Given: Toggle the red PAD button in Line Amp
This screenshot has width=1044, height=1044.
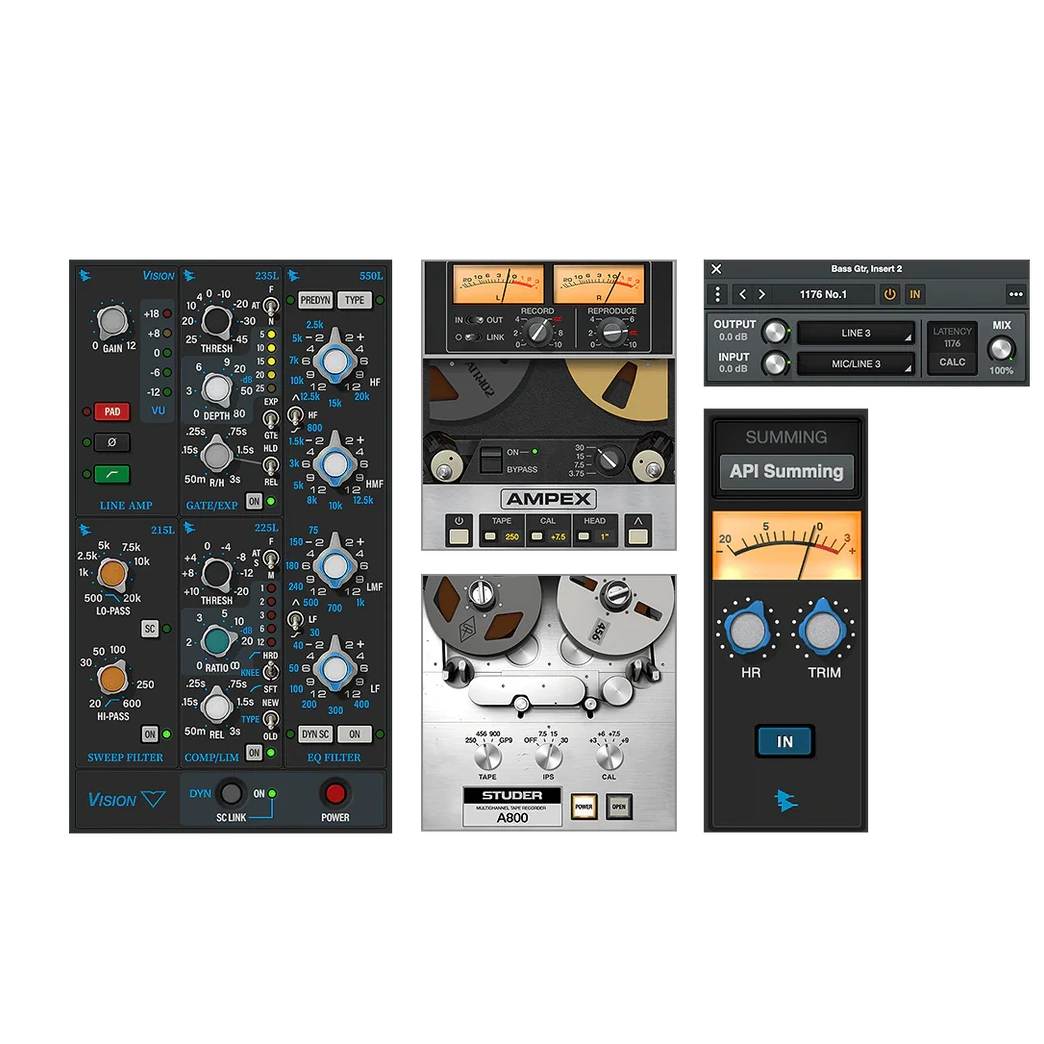Looking at the screenshot, I should pos(112,411).
